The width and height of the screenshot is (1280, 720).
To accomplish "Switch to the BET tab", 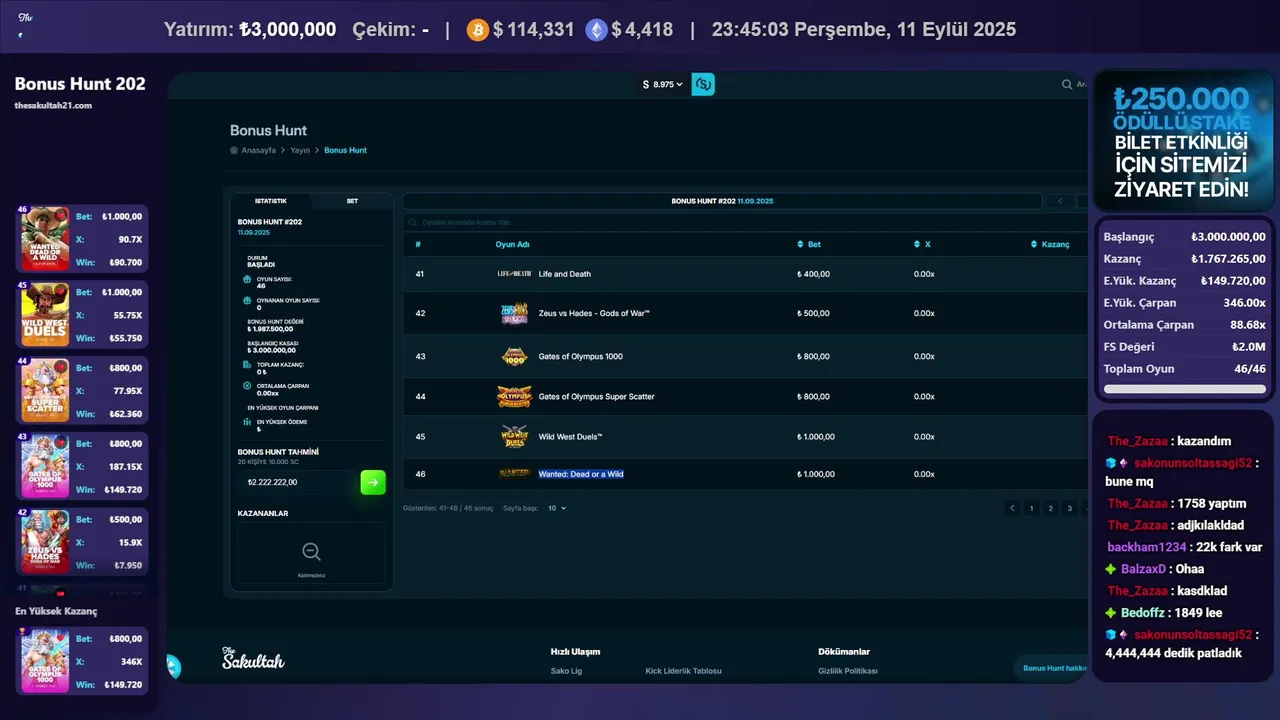I will coord(352,201).
